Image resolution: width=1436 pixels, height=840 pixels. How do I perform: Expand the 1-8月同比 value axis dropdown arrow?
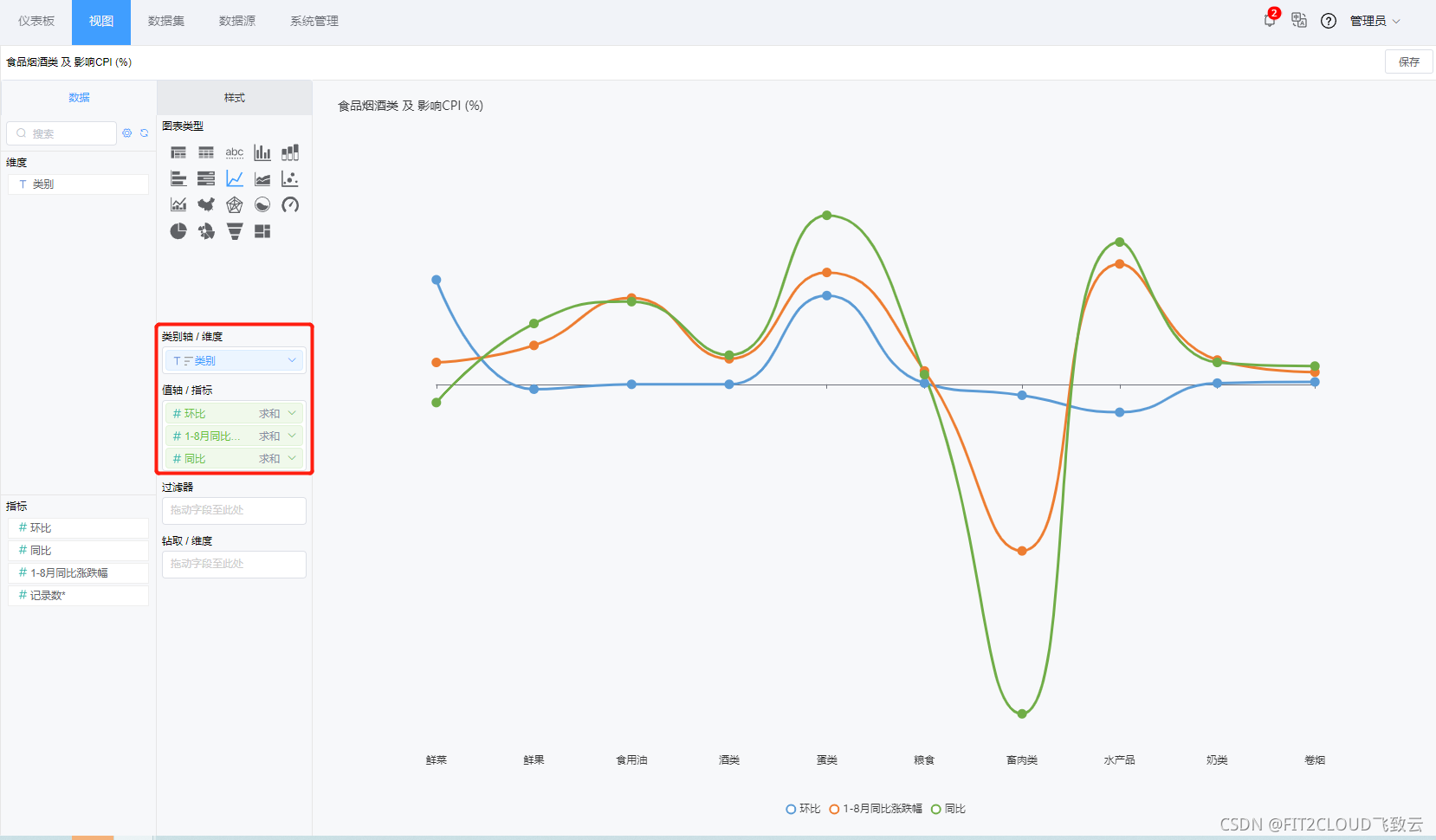292,436
